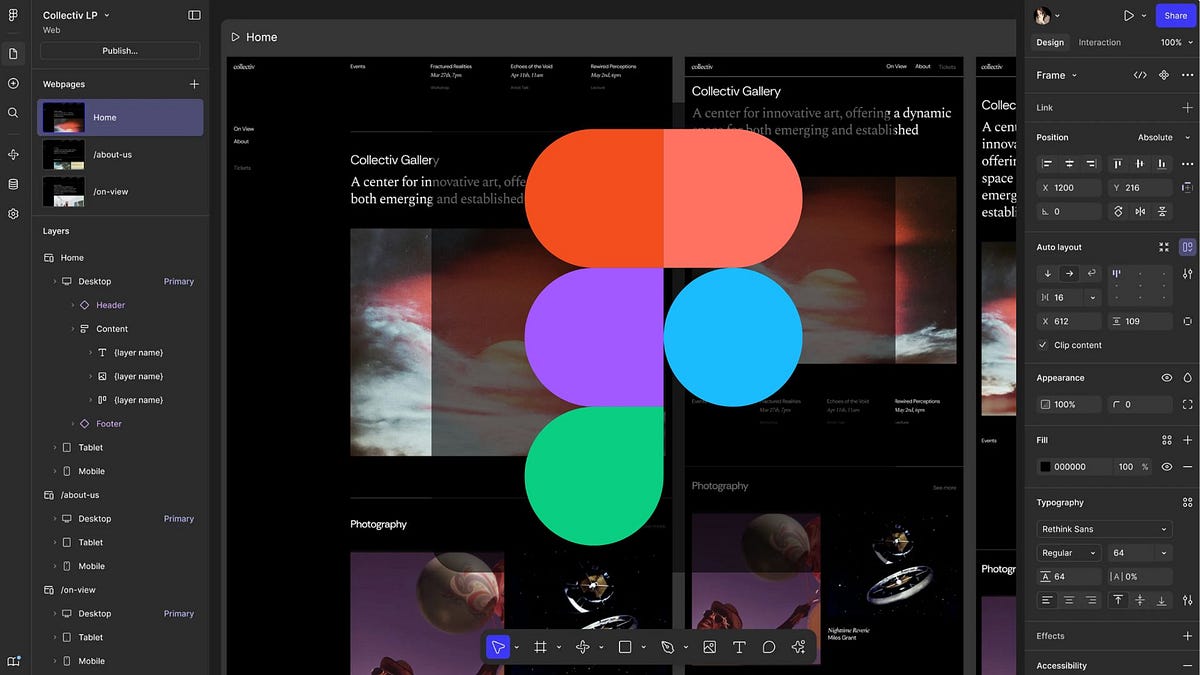Click the black 000000 fill color swatch
Screen dimensions: 1200x675
(1045, 467)
